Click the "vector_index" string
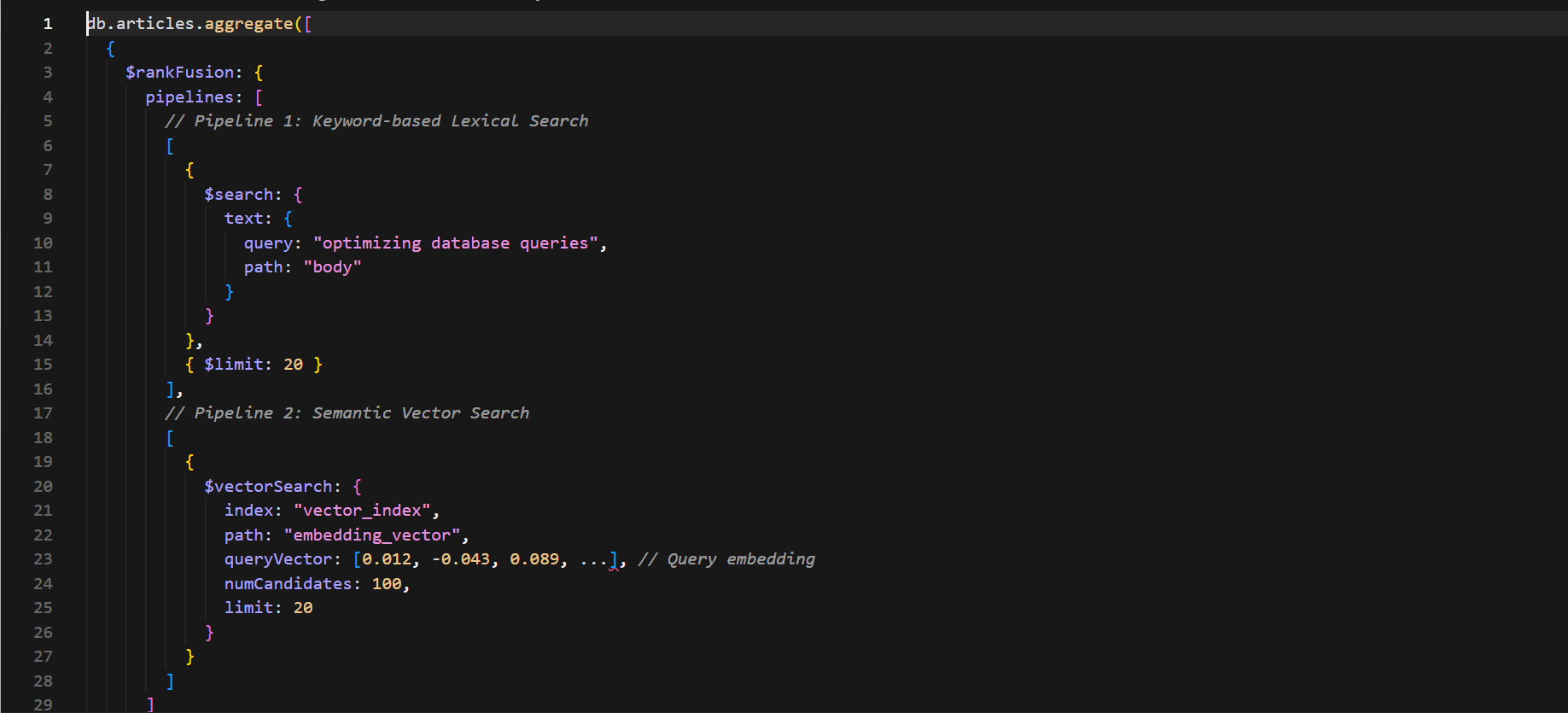1568x713 pixels. [363, 511]
